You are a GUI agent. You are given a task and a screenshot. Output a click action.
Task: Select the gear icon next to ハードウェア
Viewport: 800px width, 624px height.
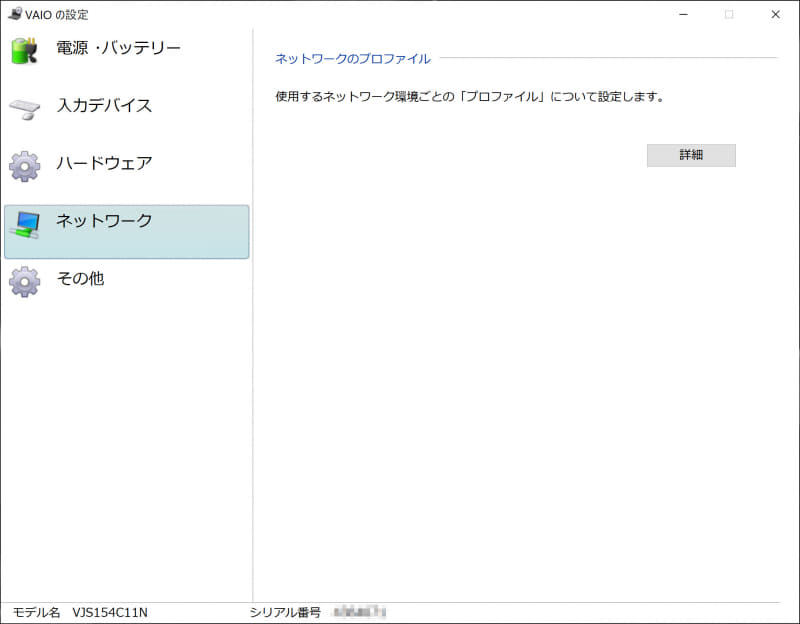click(x=24, y=163)
